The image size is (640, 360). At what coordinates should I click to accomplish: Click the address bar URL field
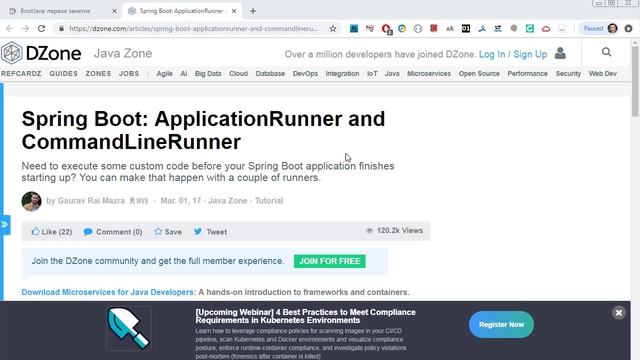(194, 29)
